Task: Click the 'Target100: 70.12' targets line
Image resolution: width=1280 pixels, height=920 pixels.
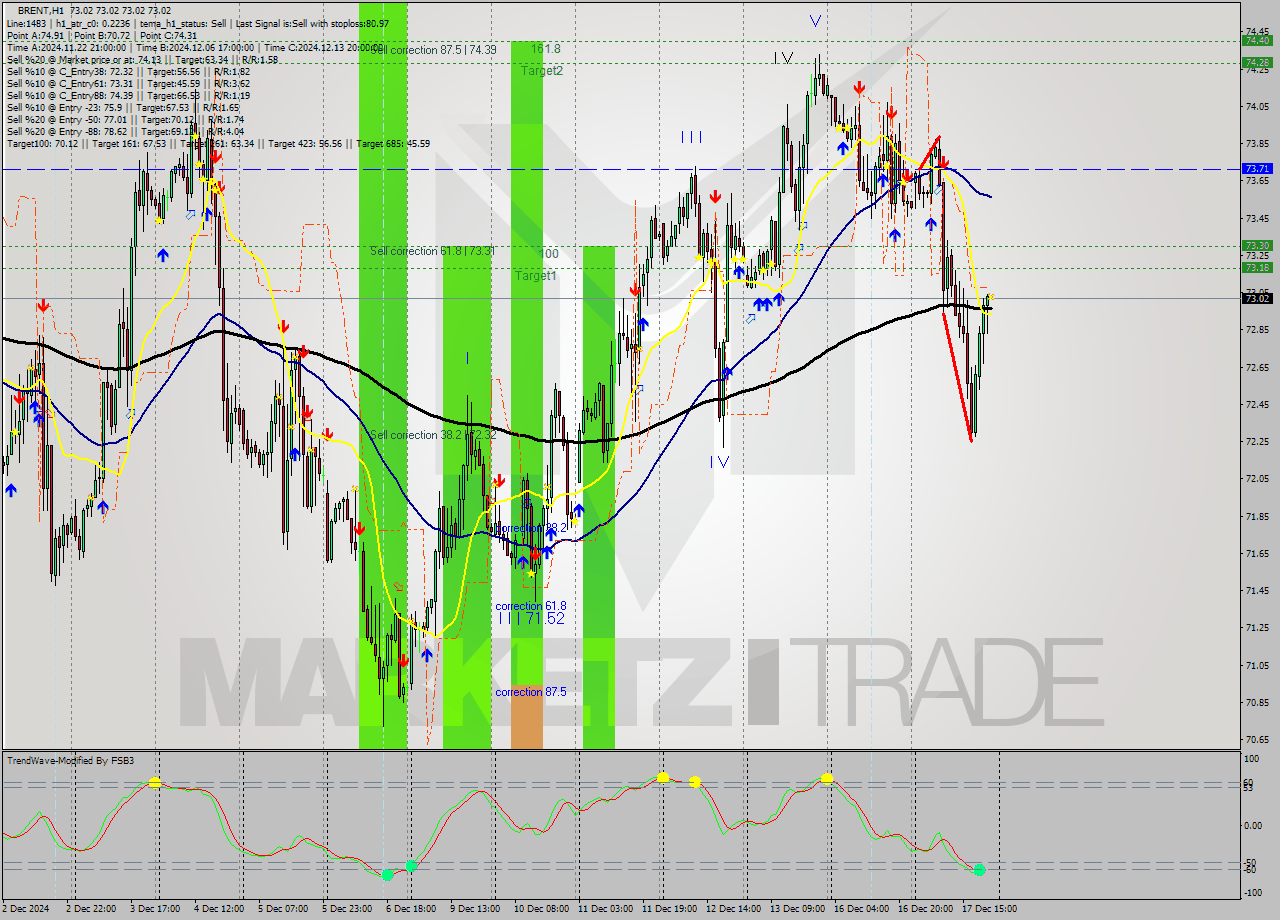Action: tap(219, 143)
